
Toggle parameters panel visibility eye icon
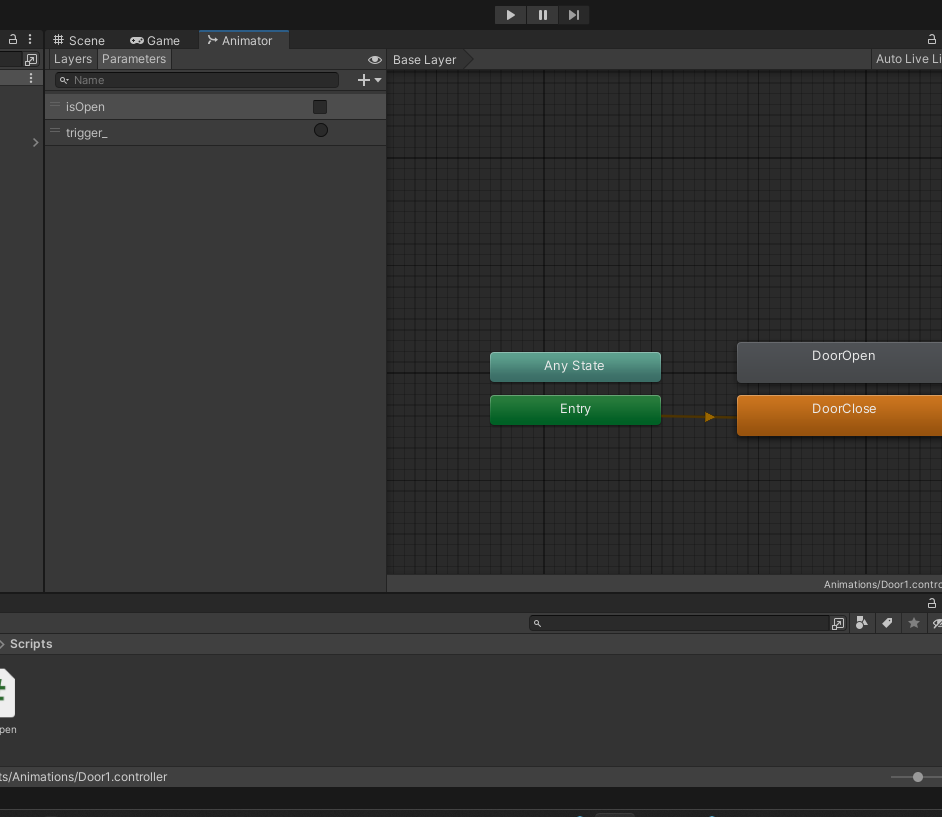pos(375,60)
